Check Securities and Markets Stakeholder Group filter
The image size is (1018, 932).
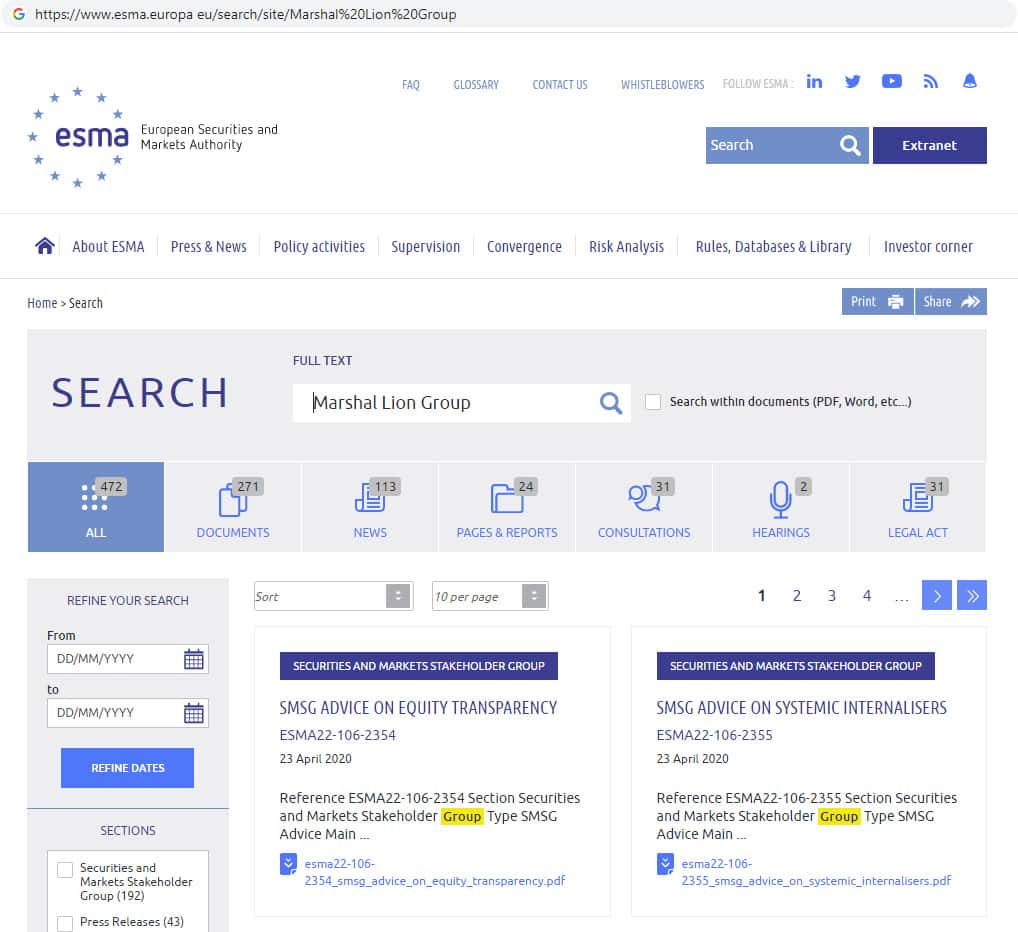click(65, 870)
